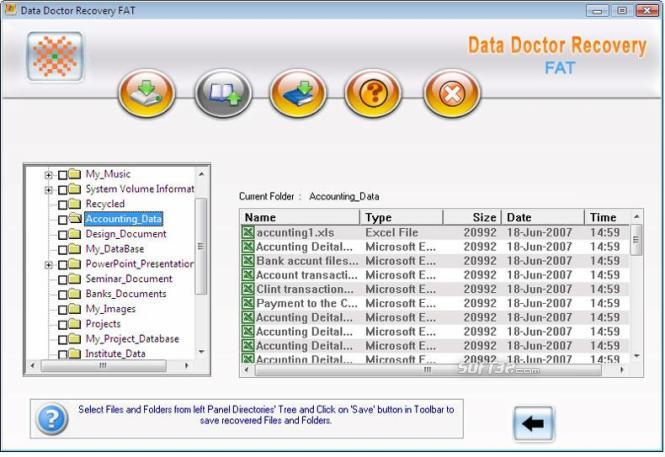Click the My_DataBase folder icon

coord(75,248)
